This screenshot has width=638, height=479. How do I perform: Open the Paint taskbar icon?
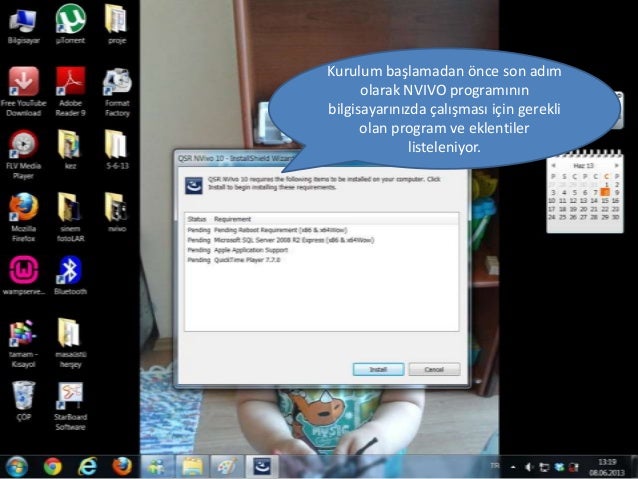coord(227,466)
